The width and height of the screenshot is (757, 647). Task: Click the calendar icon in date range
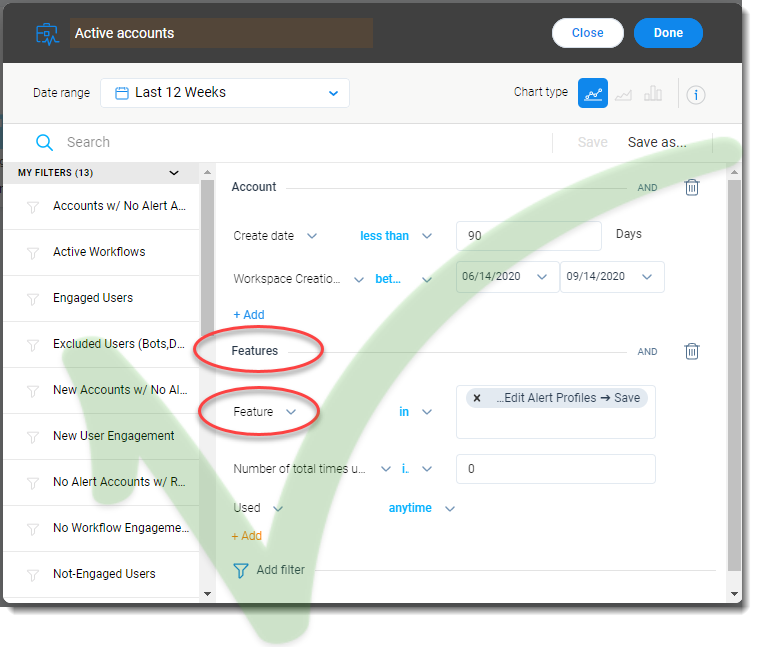coord(122,93)
